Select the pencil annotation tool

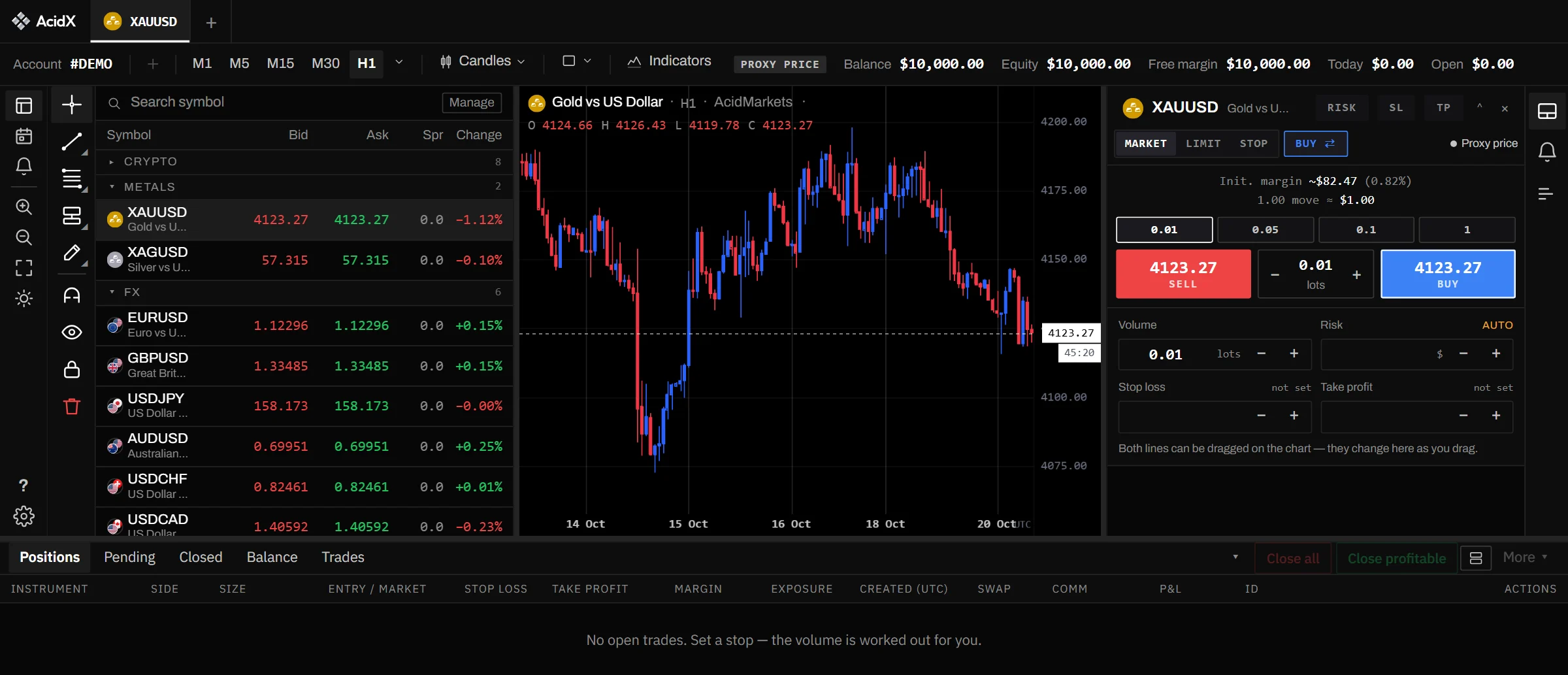72,253
